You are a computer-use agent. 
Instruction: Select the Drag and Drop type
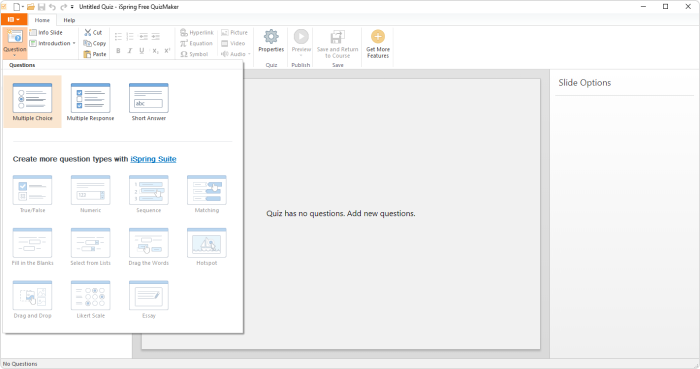(33, 299)
